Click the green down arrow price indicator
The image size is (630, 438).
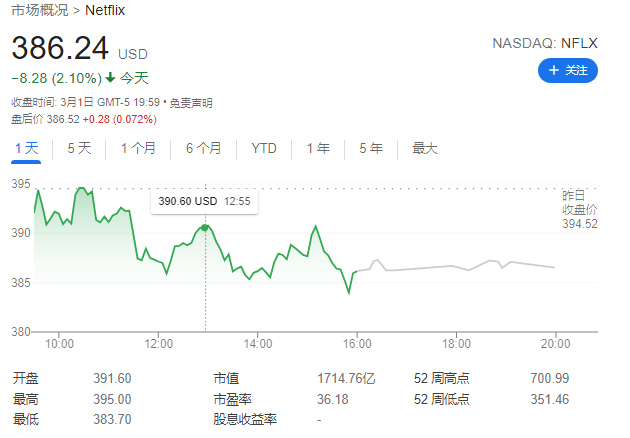[110, 77]
